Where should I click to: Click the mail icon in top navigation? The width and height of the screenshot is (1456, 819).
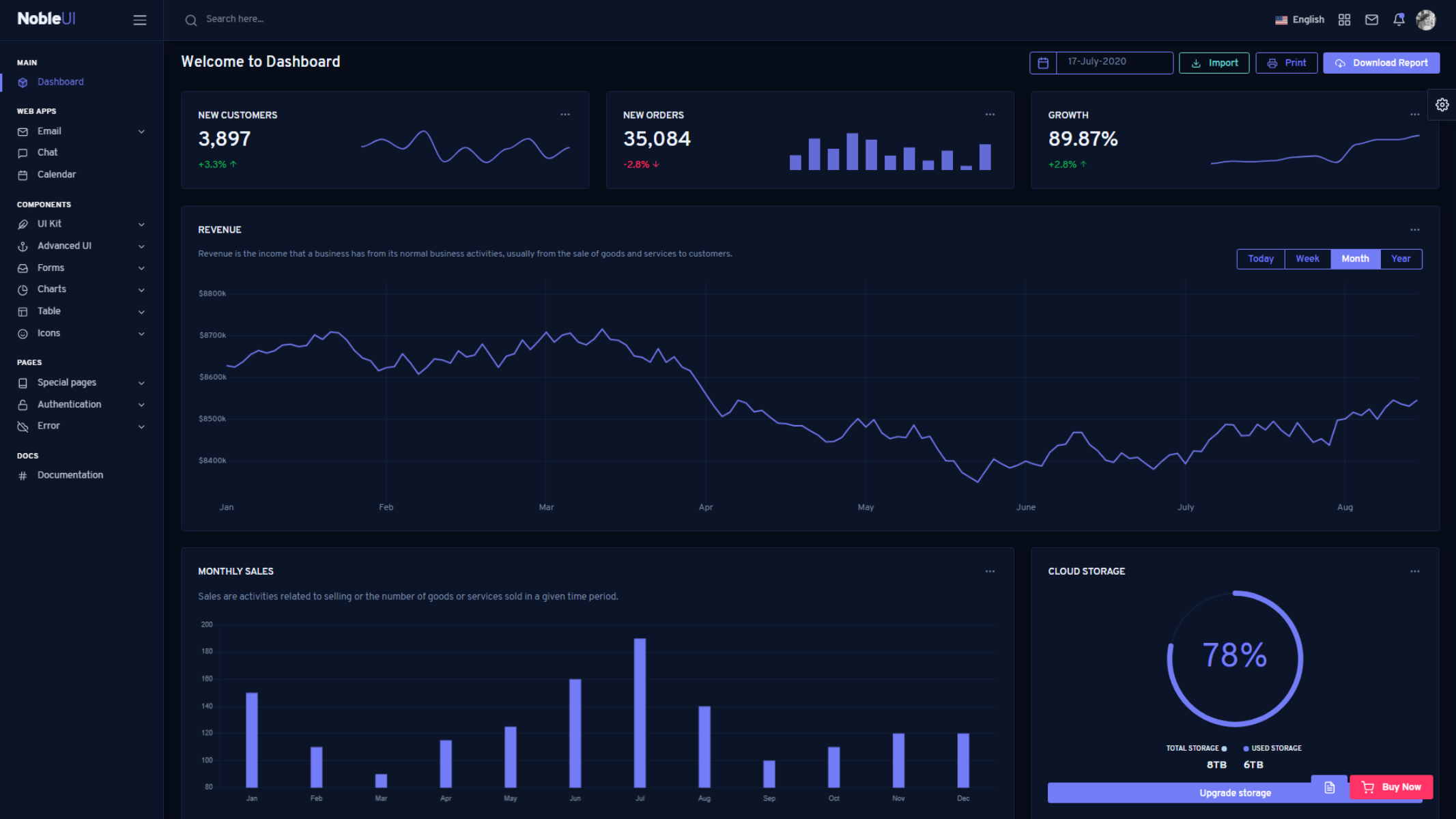(x=1372, y=19)
